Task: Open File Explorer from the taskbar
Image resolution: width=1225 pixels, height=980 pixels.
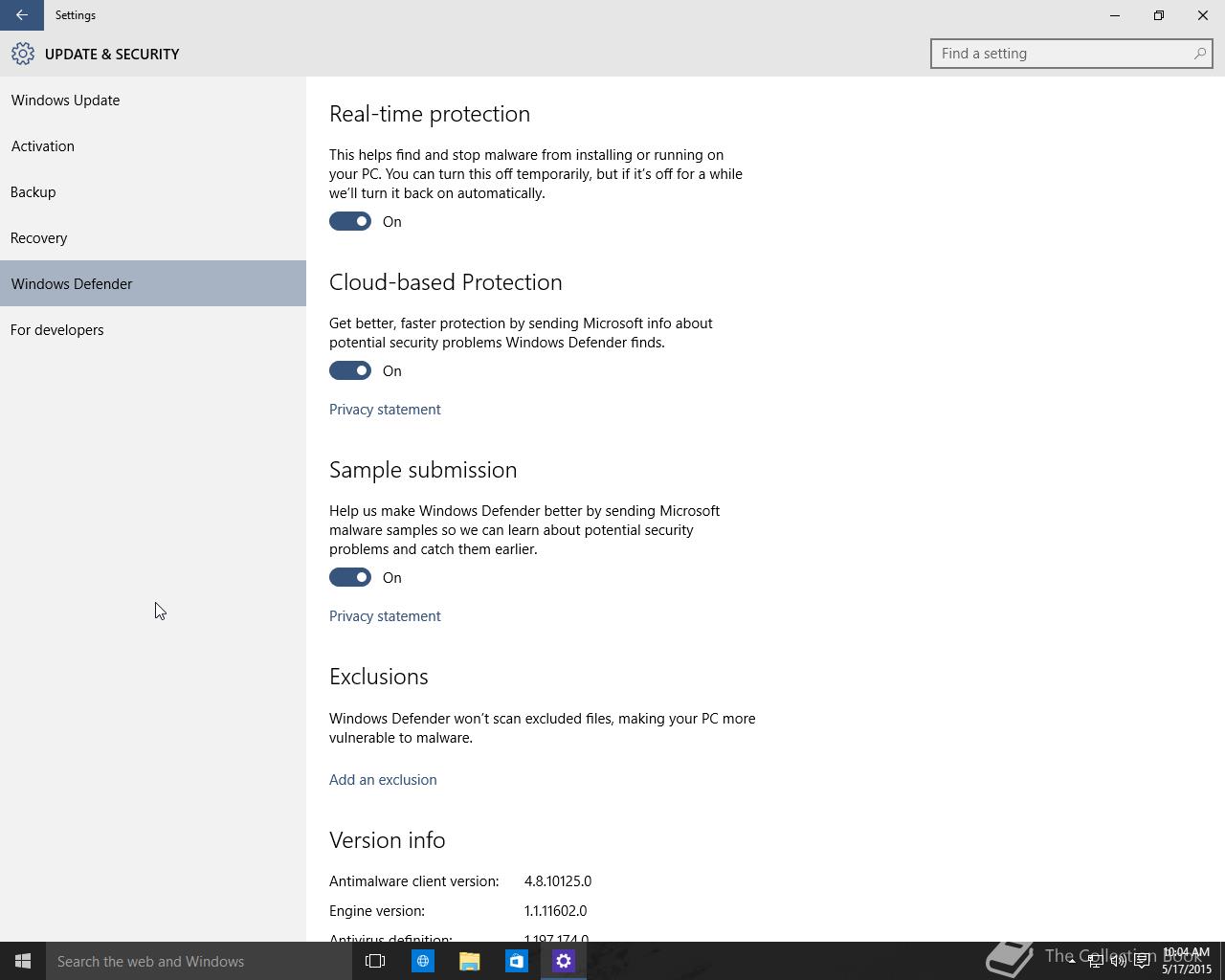Action: point(469,961)
